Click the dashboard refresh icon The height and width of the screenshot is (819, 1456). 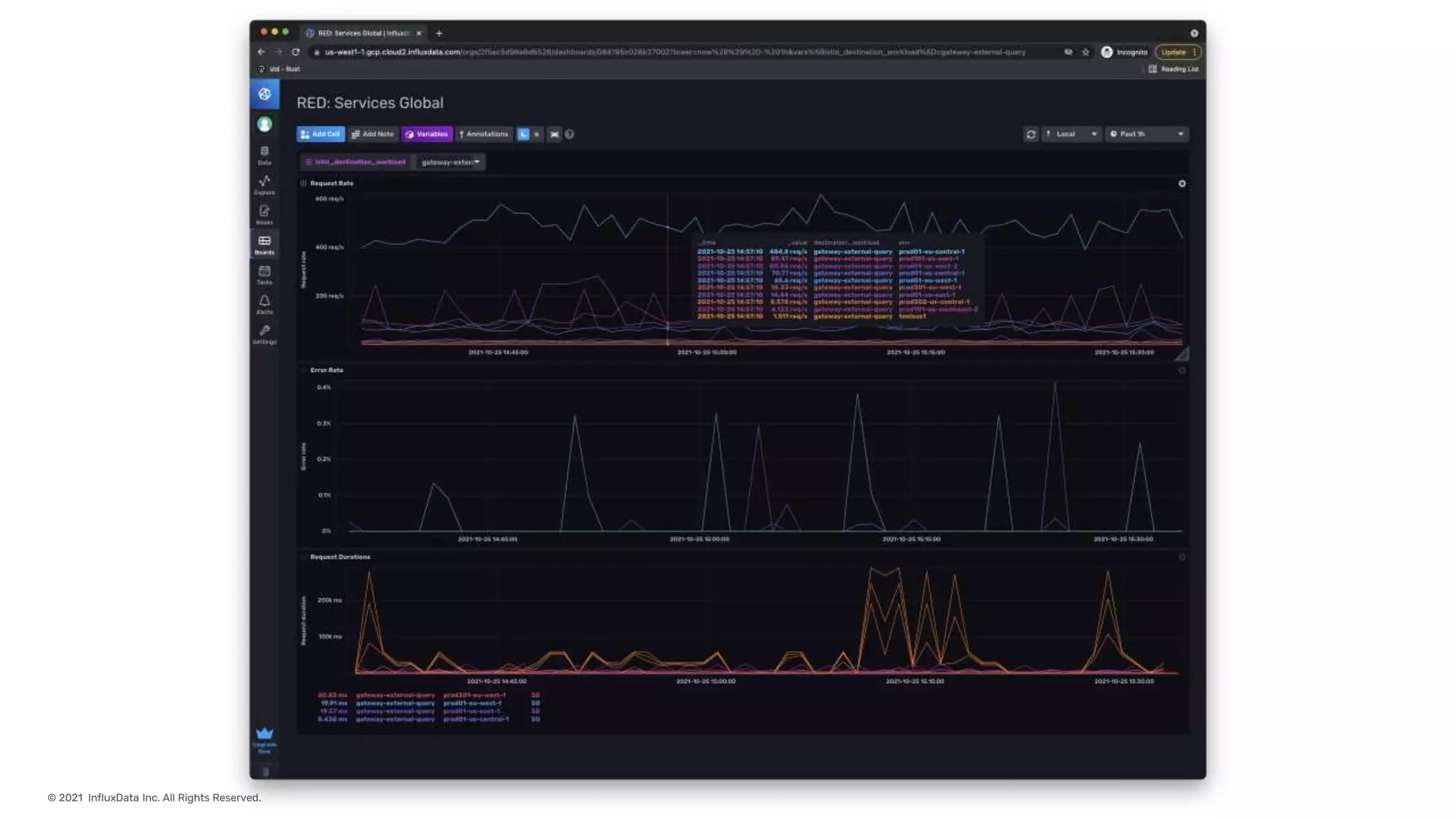tap(1030, 134)
